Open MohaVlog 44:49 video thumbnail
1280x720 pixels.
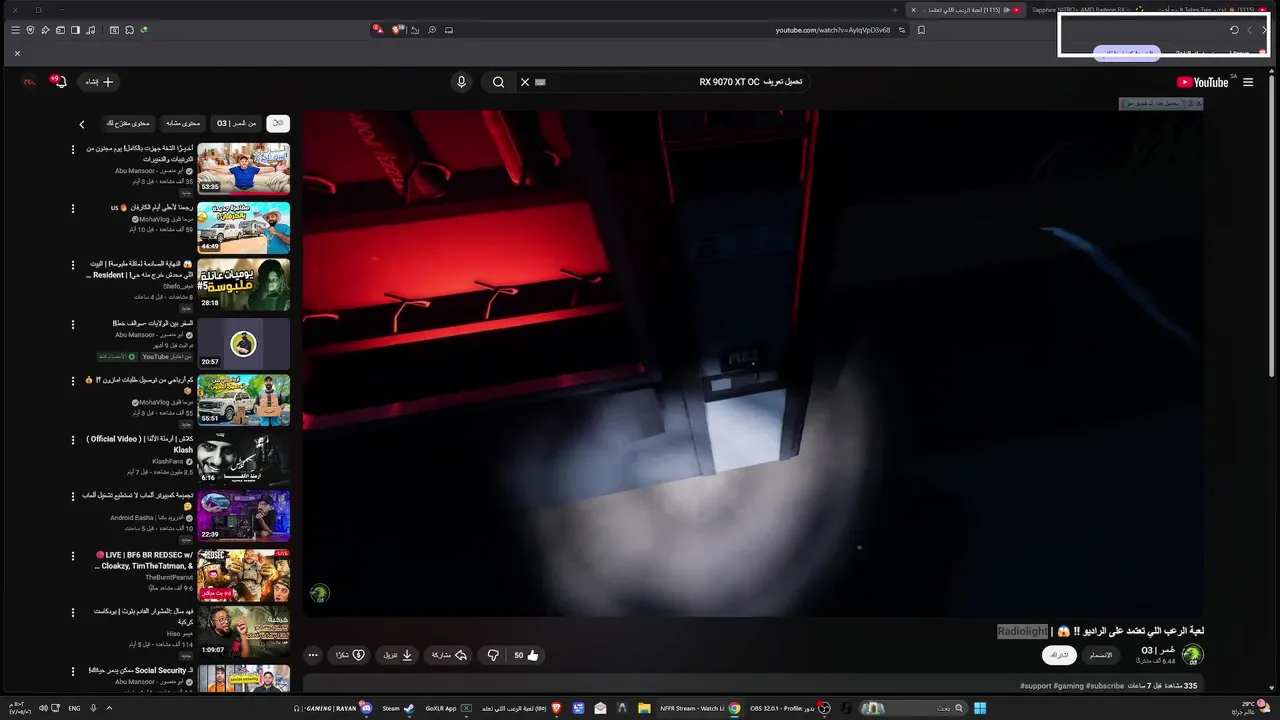tap(243, 227)
